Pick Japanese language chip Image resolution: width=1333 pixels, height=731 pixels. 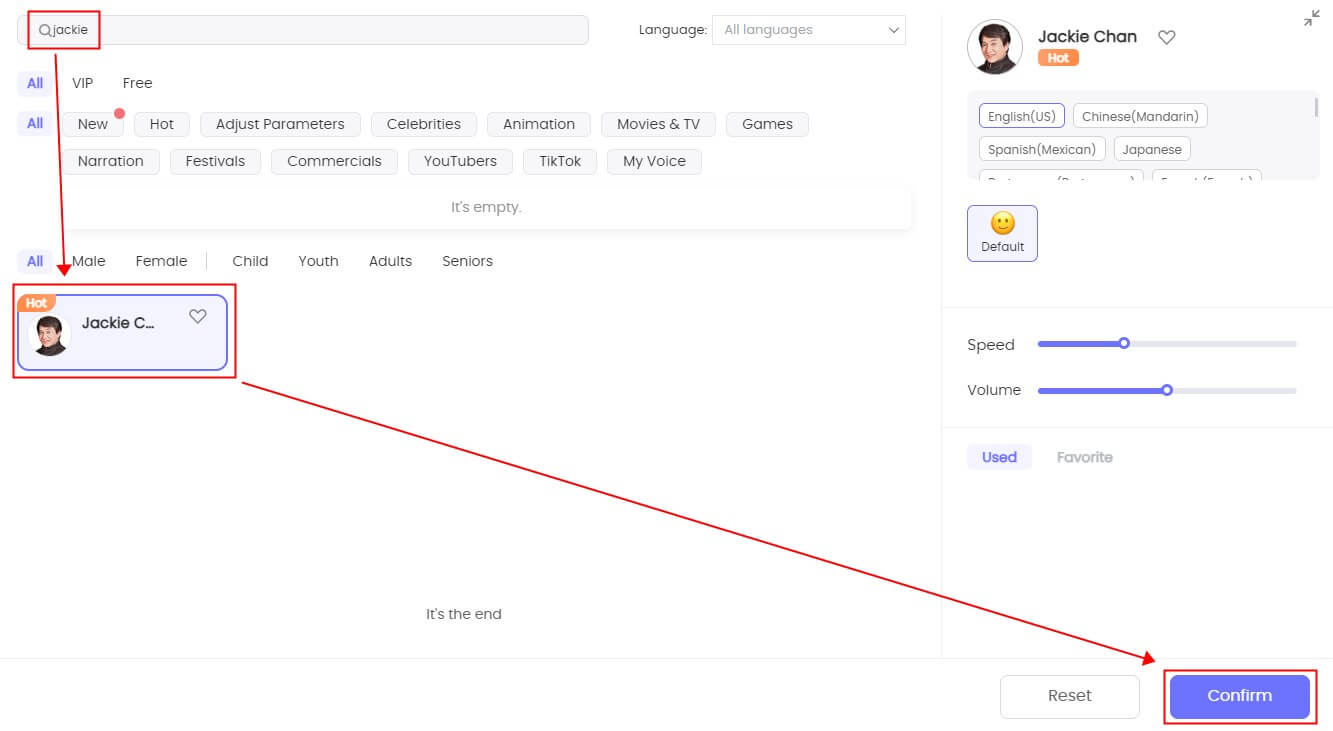(x=1152, y=149)
